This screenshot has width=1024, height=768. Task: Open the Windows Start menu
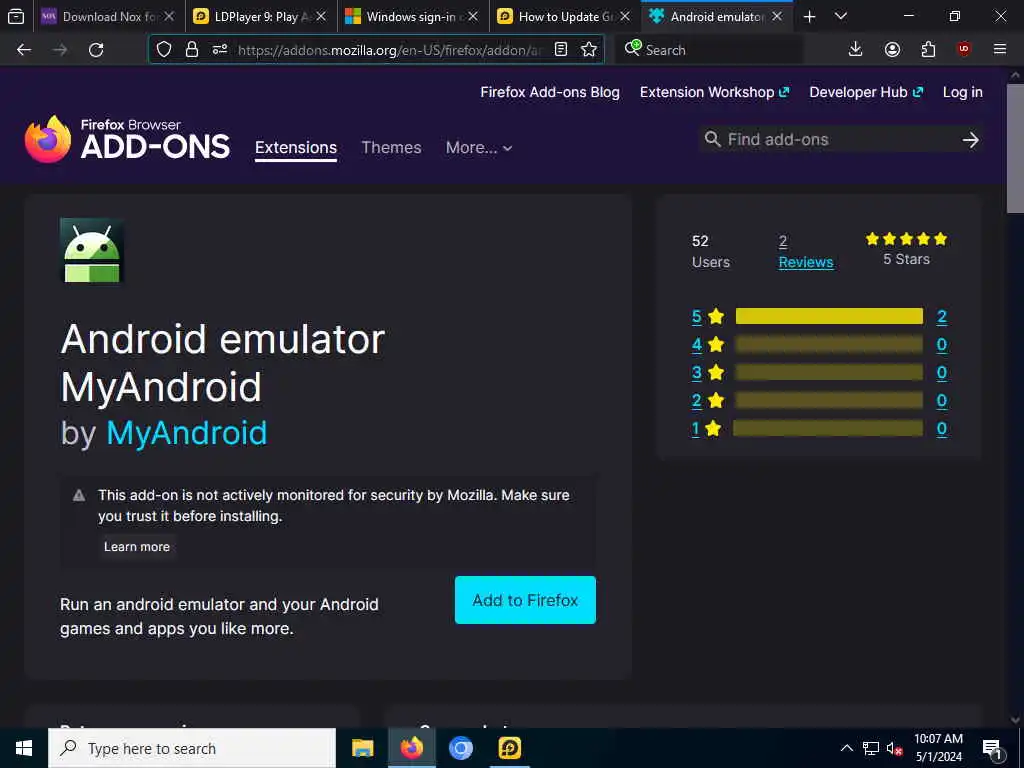tap(24, 748)
